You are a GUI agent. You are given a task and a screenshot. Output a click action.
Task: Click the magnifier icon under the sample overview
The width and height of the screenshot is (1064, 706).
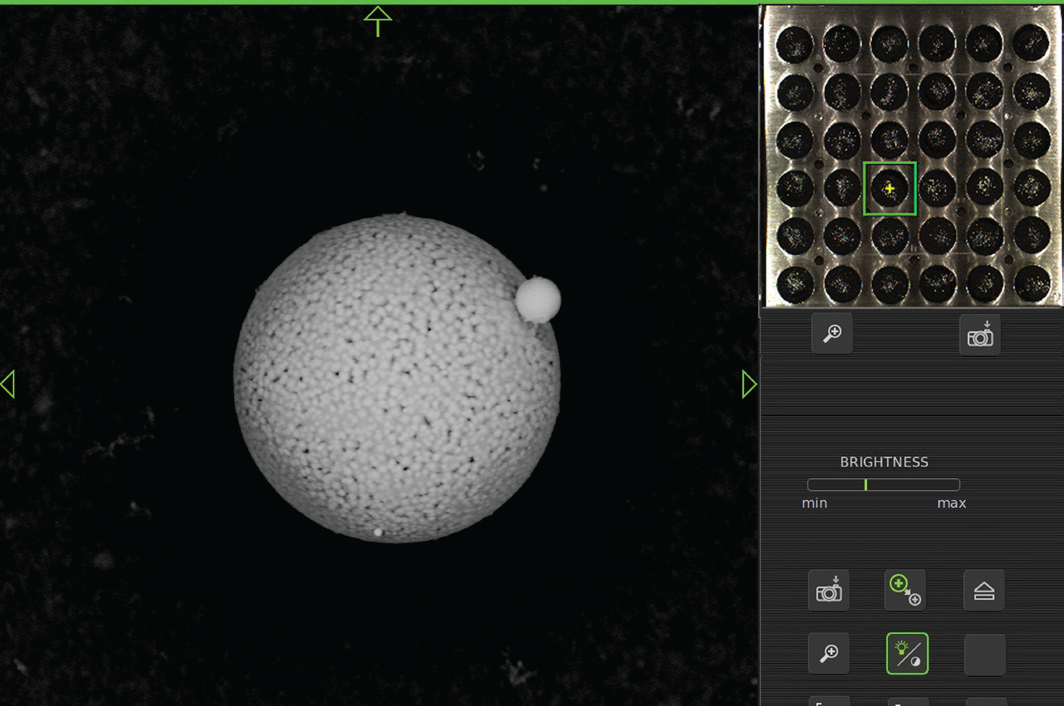point(832,336)
